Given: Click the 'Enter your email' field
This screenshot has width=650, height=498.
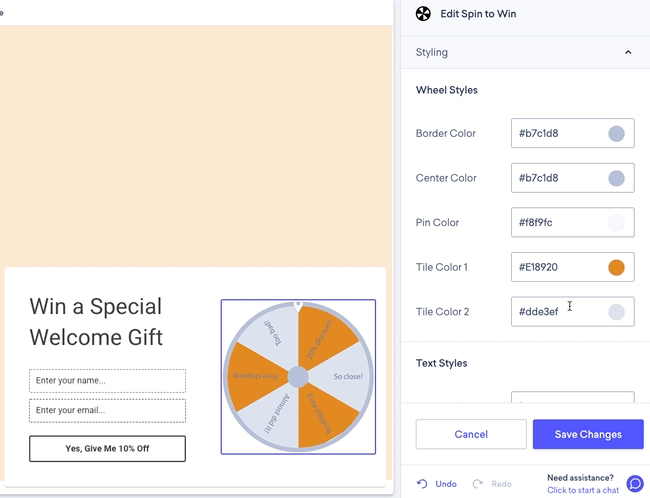Looking at the screenshot, I should point(107,411).
